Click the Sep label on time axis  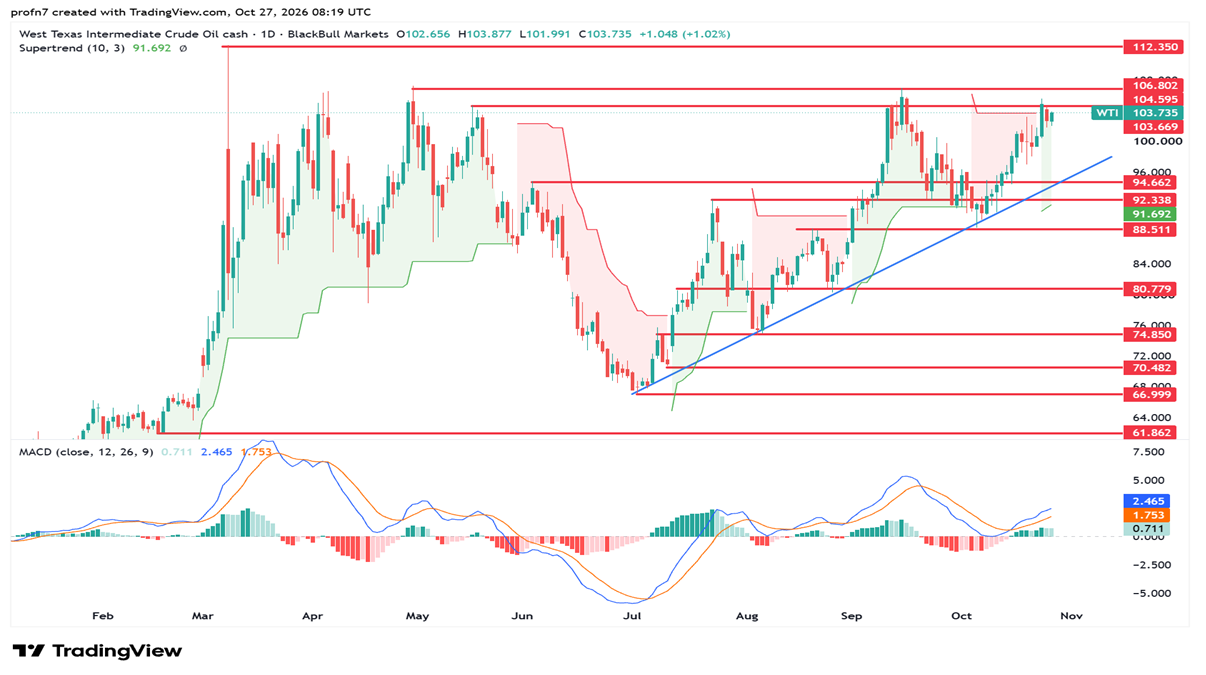click(852, 616)
